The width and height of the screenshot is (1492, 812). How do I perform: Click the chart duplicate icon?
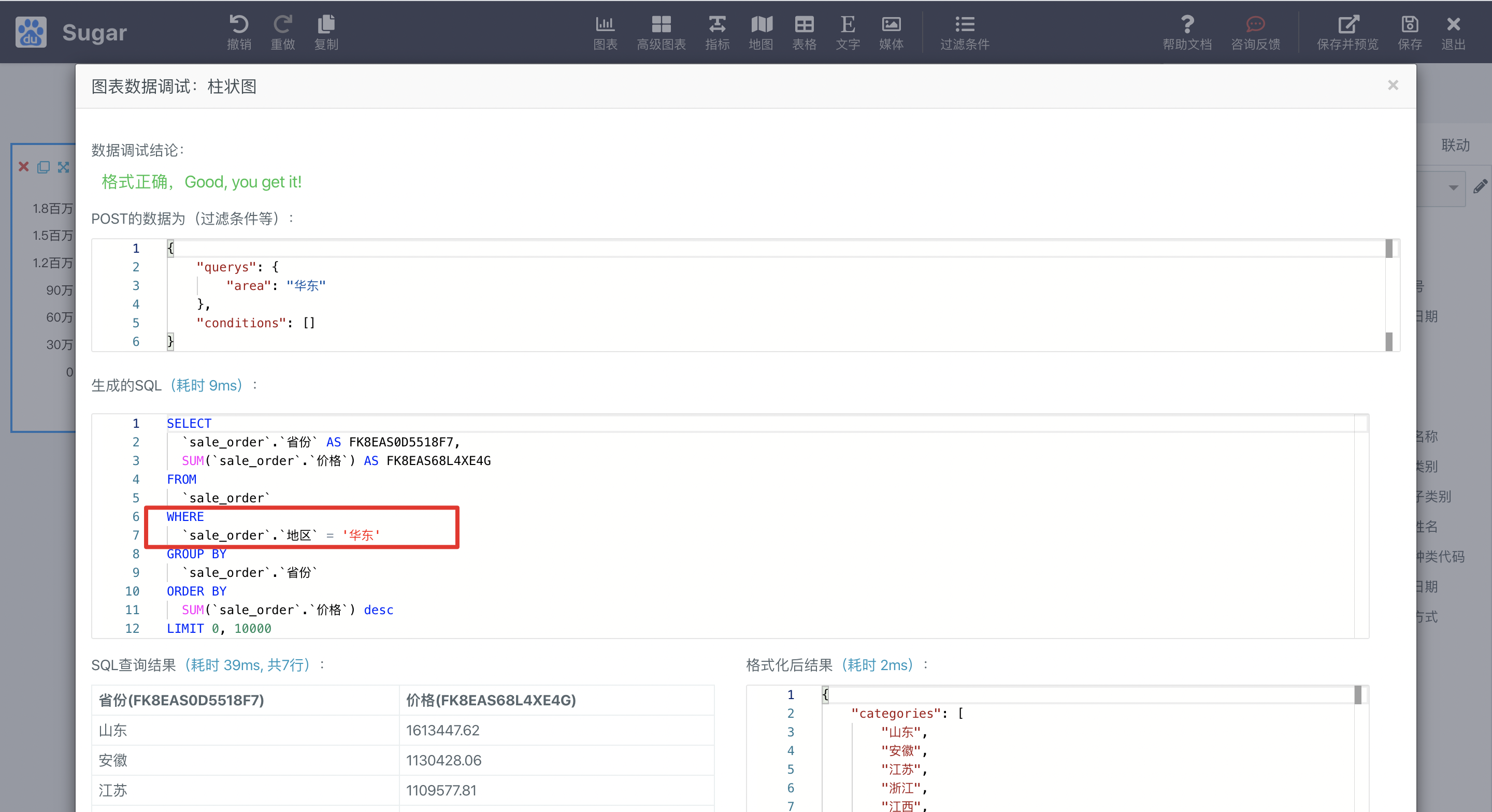click(x=44, y=167)
